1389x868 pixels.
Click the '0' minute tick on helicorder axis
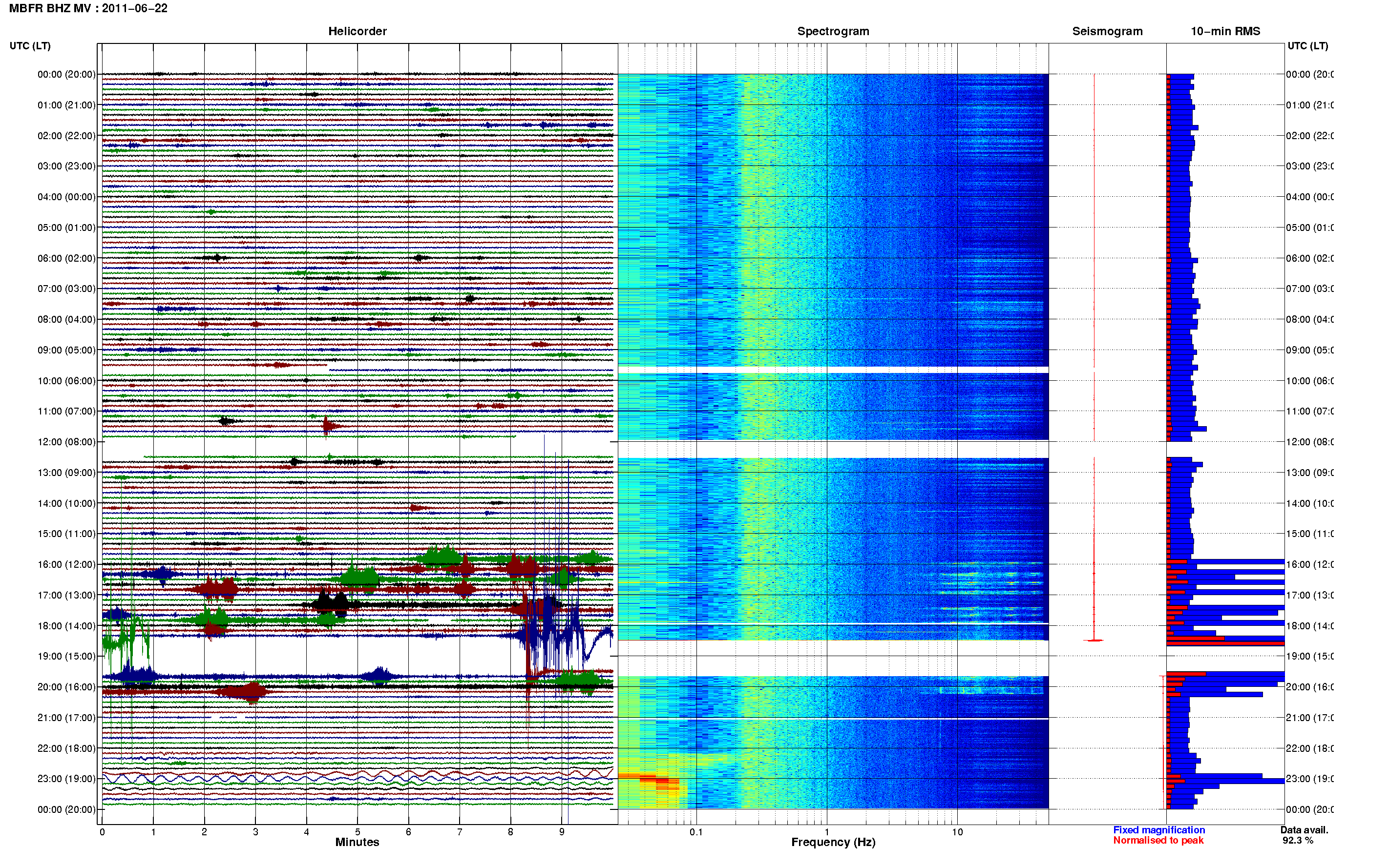pyautogui.click(x=102, y=832)
